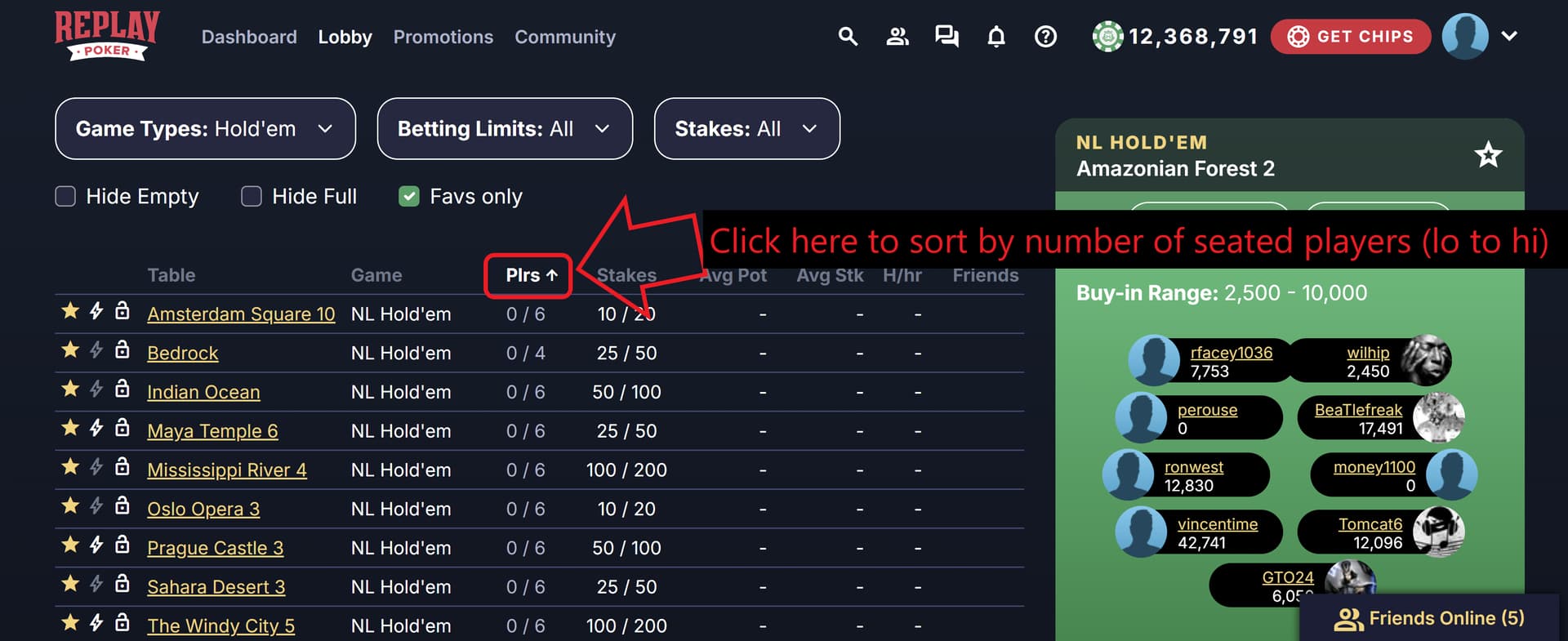Expand the Betting Limits dropdown

(x=505, y=129)
